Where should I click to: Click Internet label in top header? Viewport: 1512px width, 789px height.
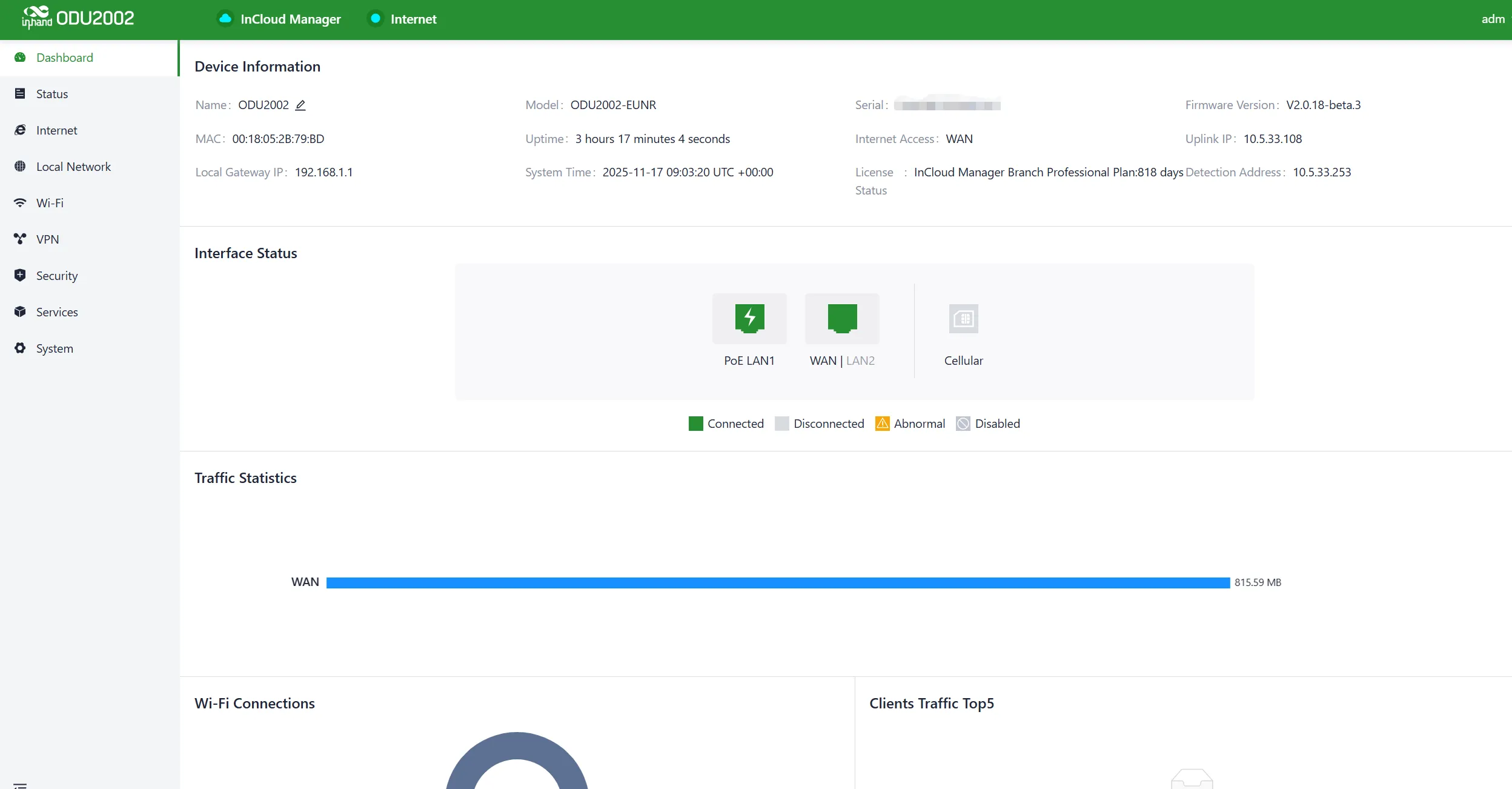(x=414, y=19)
